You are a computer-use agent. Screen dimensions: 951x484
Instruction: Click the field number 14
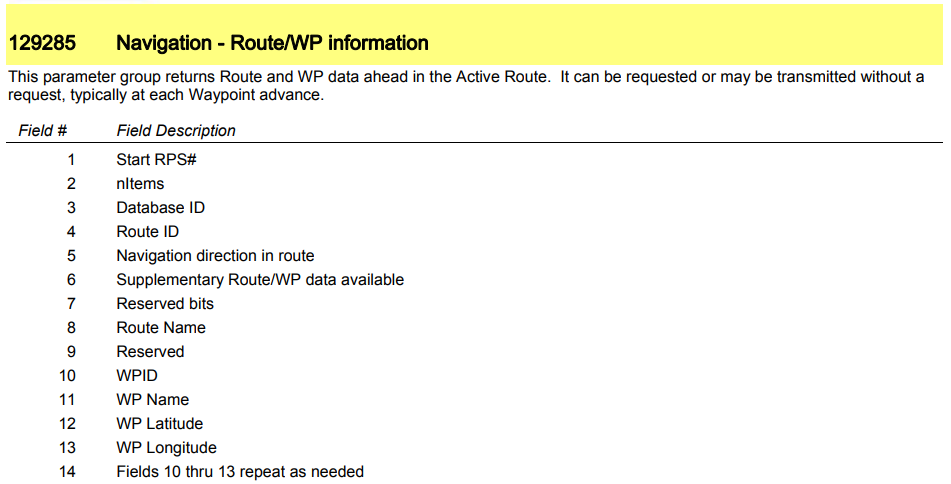(67, 472)
